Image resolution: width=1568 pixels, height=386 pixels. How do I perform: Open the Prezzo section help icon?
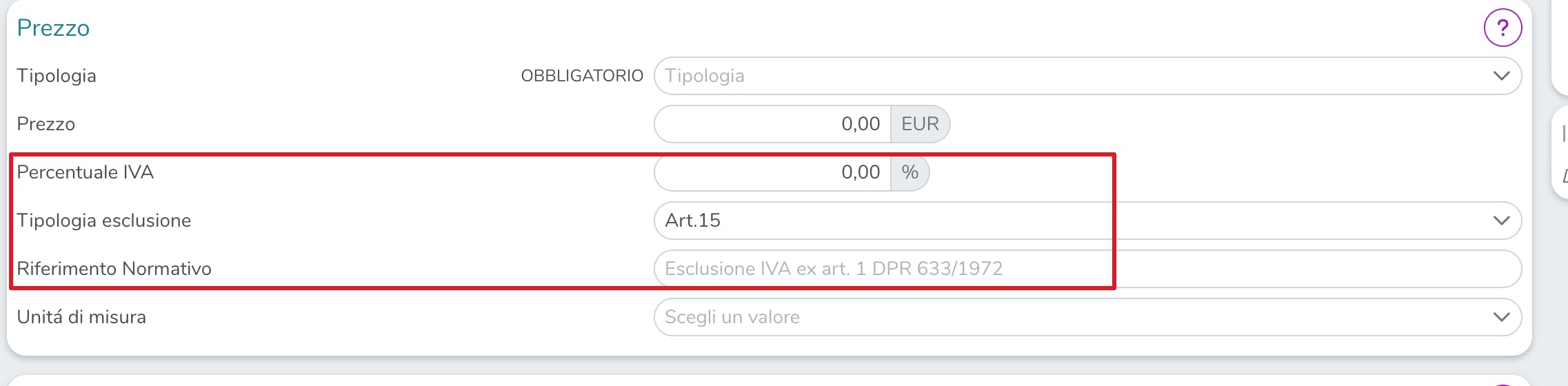click(x=1502, y=28)
